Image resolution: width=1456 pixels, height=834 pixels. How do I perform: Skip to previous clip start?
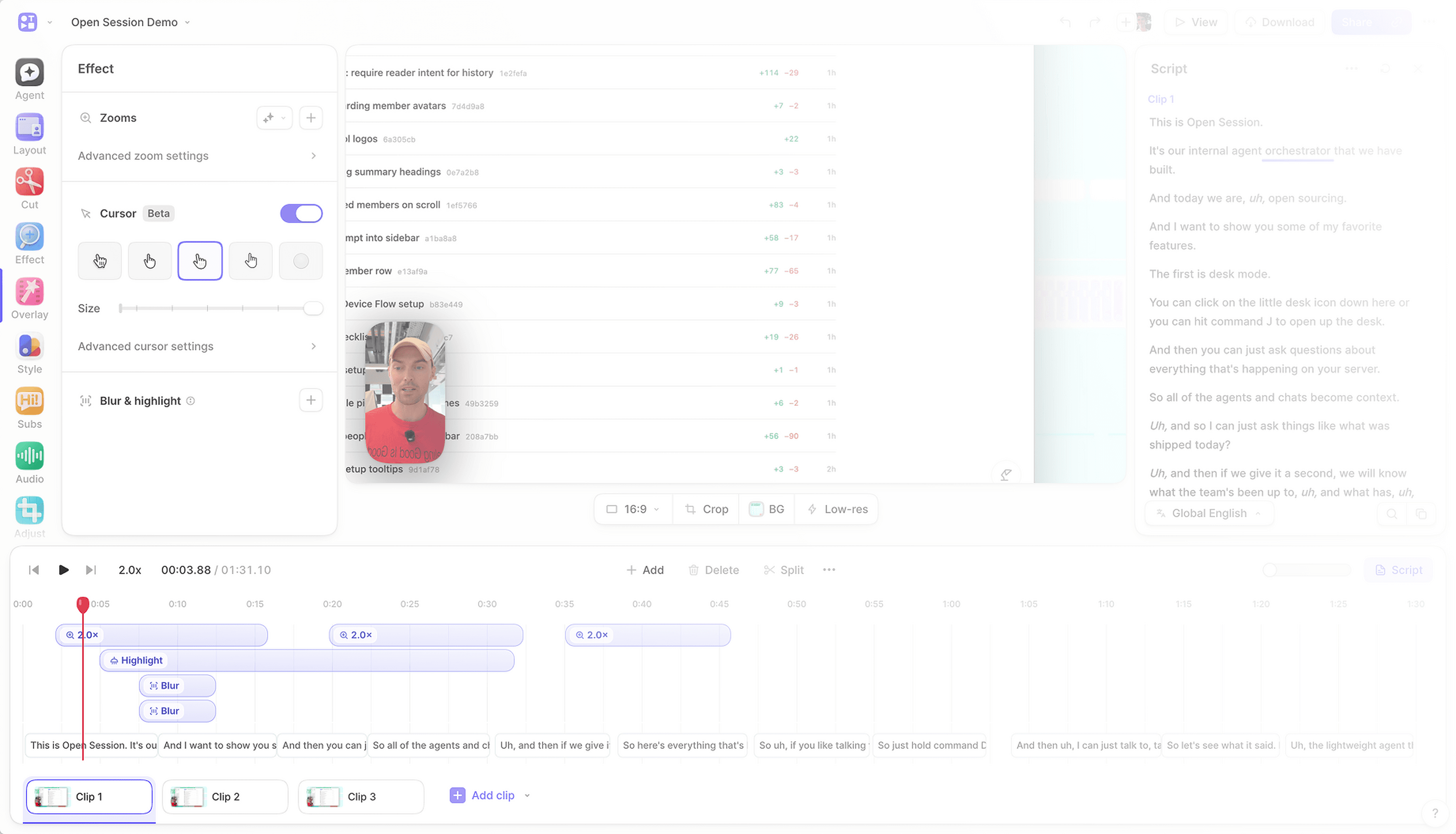point(34,570)
